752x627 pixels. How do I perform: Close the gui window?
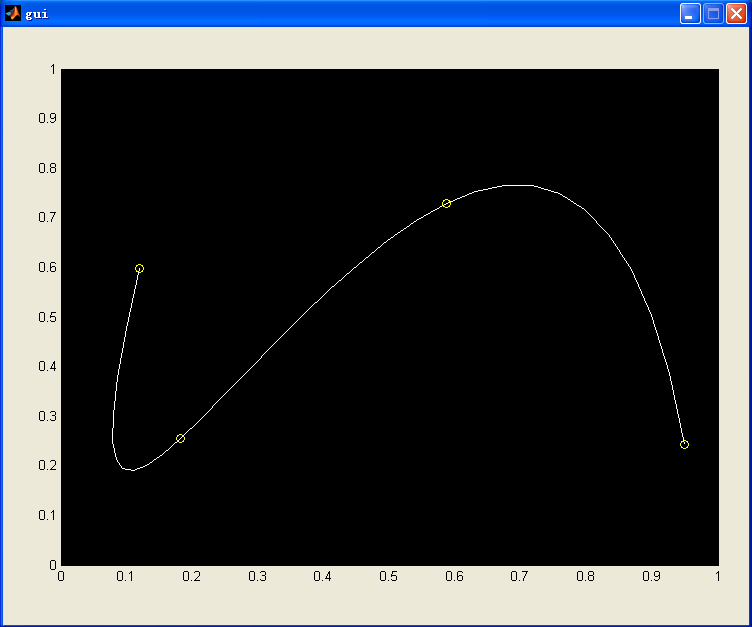pyautogui.click(x=736, y=13)
